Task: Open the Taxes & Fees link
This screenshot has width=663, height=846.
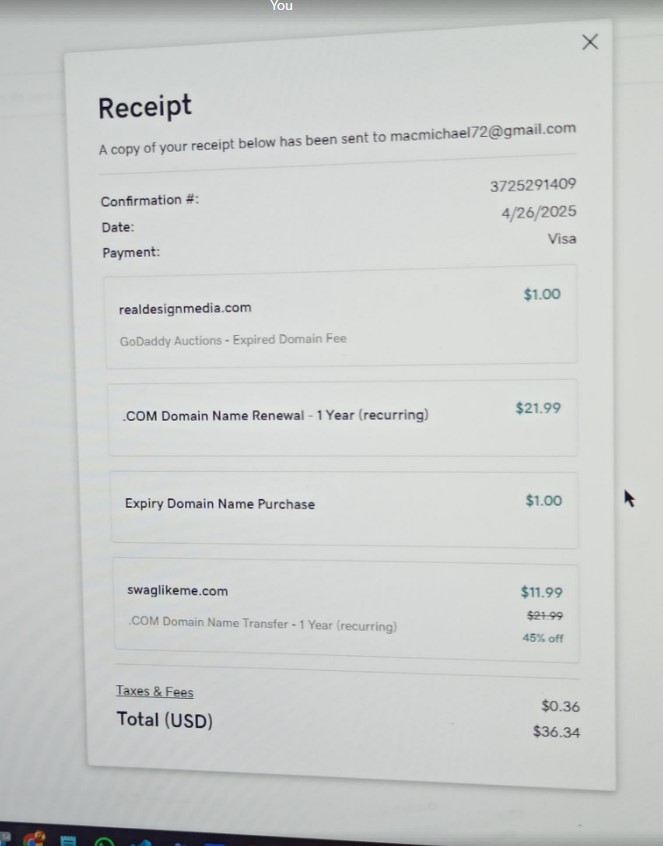Action: pyautogui.click(x=154, y=691)
